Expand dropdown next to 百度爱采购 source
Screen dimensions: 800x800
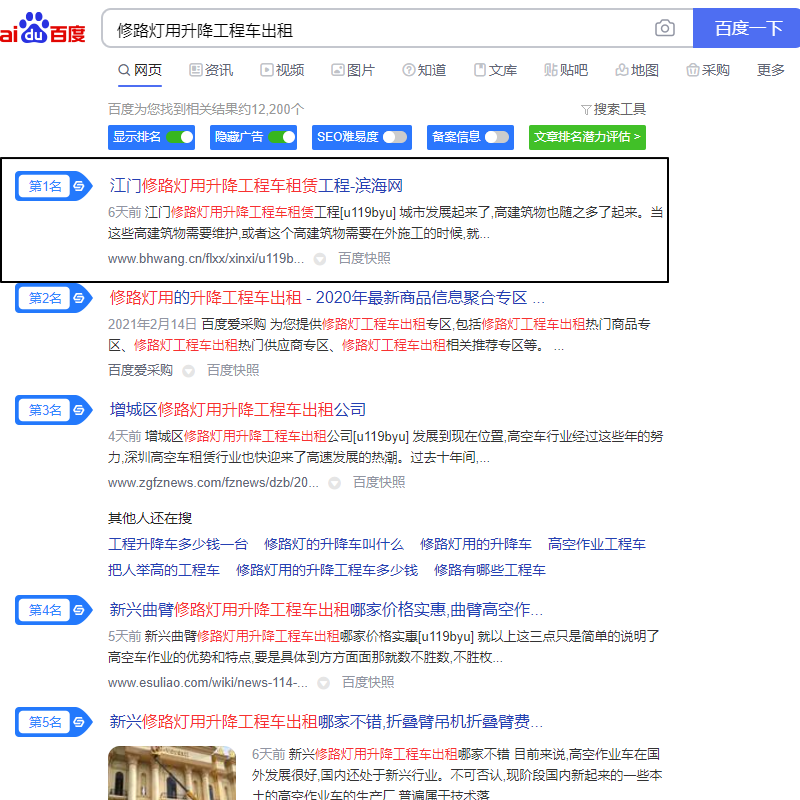189,371
